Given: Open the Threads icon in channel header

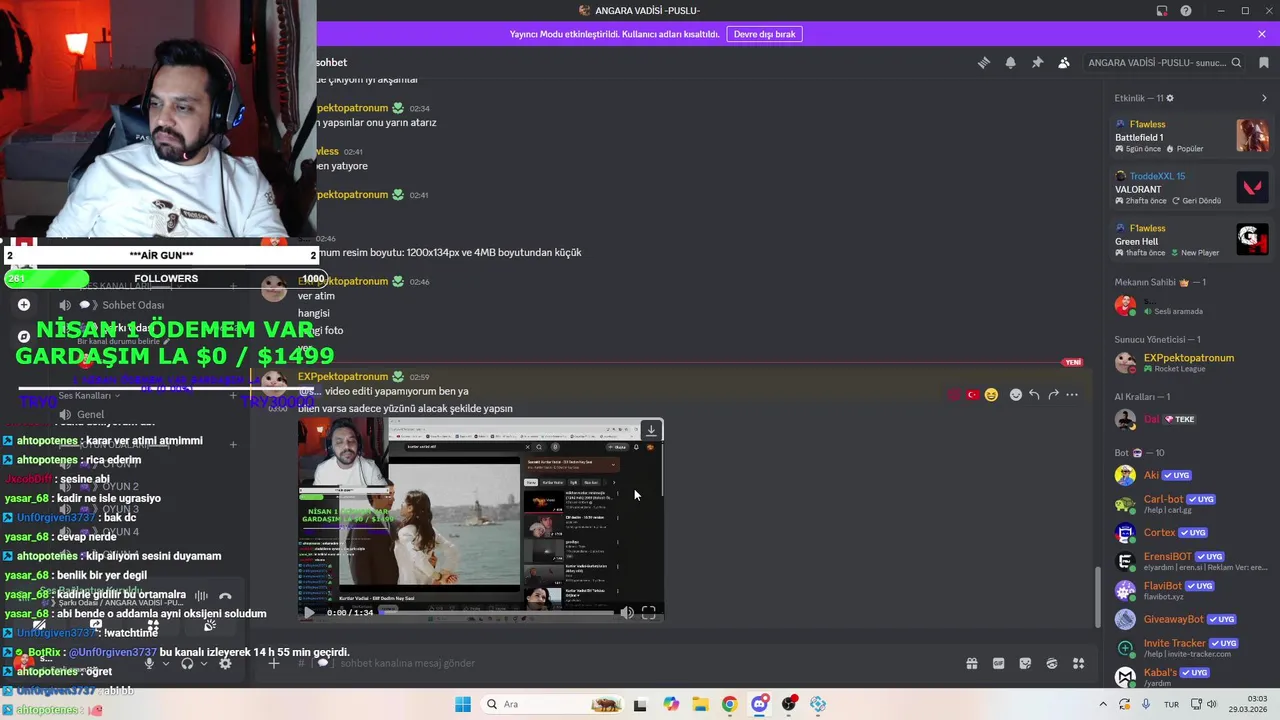Looking at the screenshot, I should click(984, 62).
